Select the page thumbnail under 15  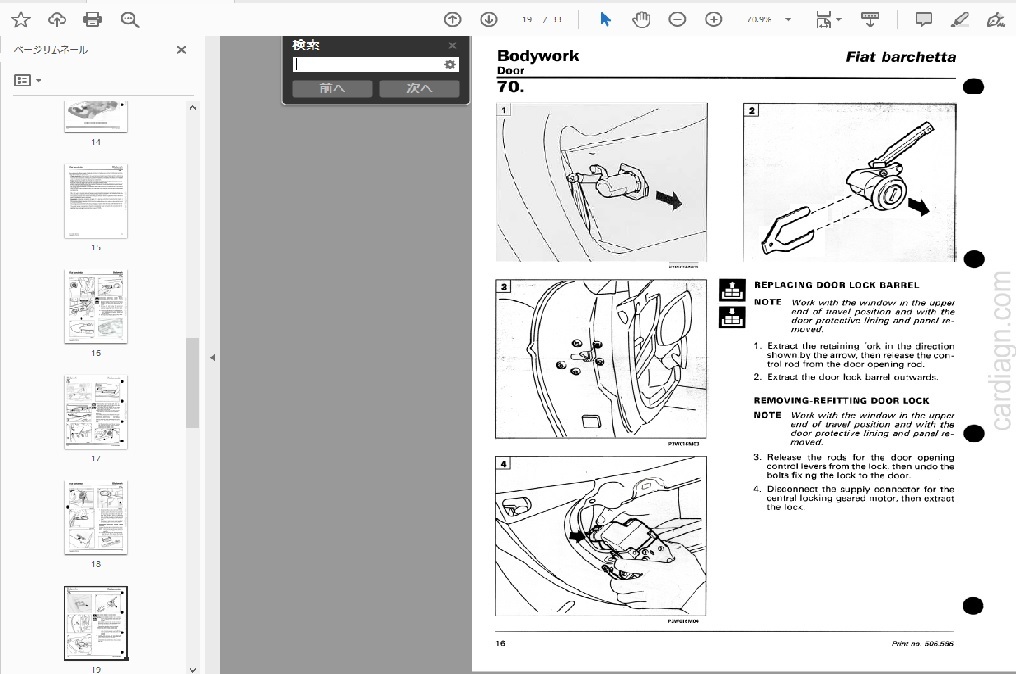[x=96, y=412]
